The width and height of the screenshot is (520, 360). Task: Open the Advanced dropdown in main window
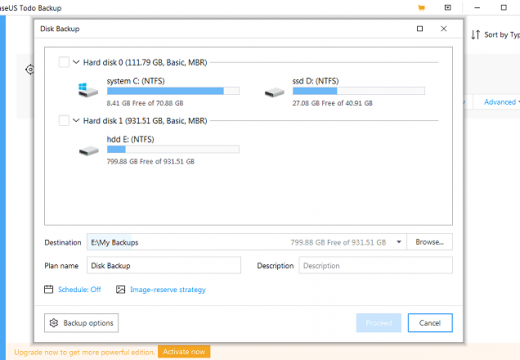[502, 102]
